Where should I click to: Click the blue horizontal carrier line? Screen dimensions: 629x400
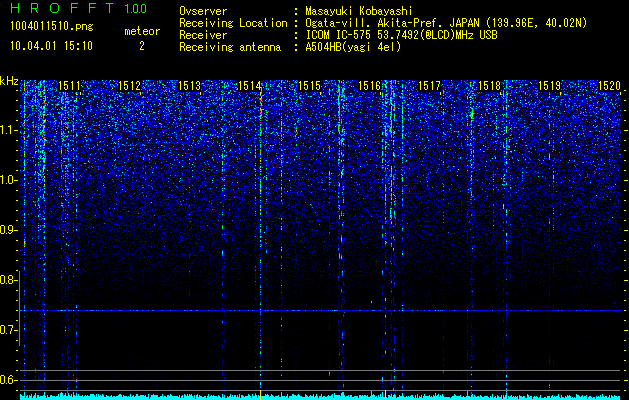tap(321, 311)
